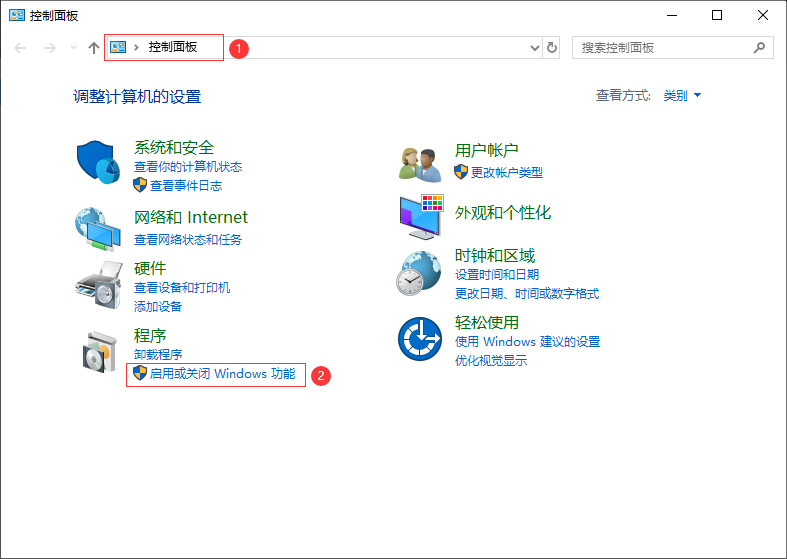Open 启用或关闭 Windows 功能 link
The image size is (787, 559).
click(x=222, y=374)
